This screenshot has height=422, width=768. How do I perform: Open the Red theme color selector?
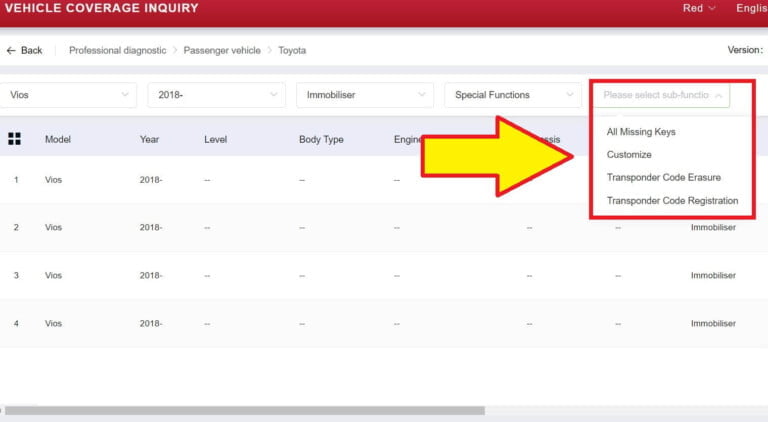pos(699,8)
